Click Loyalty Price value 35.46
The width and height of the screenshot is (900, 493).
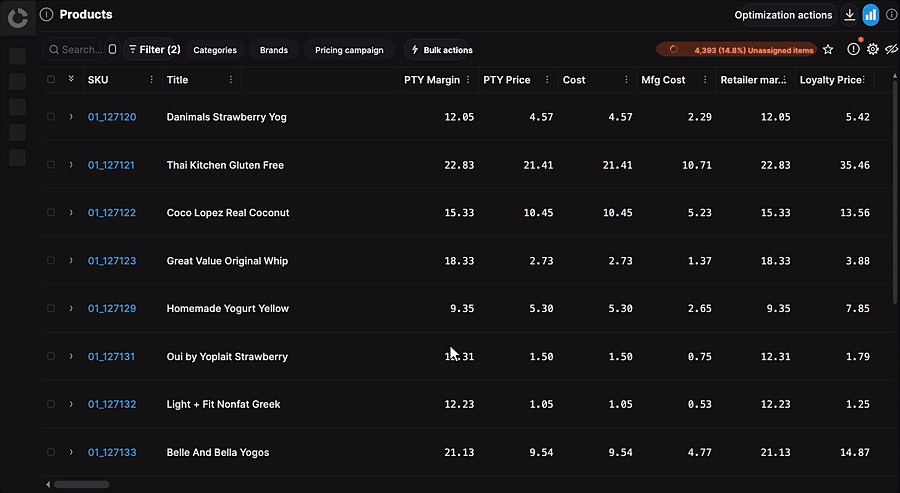(854, 165)
